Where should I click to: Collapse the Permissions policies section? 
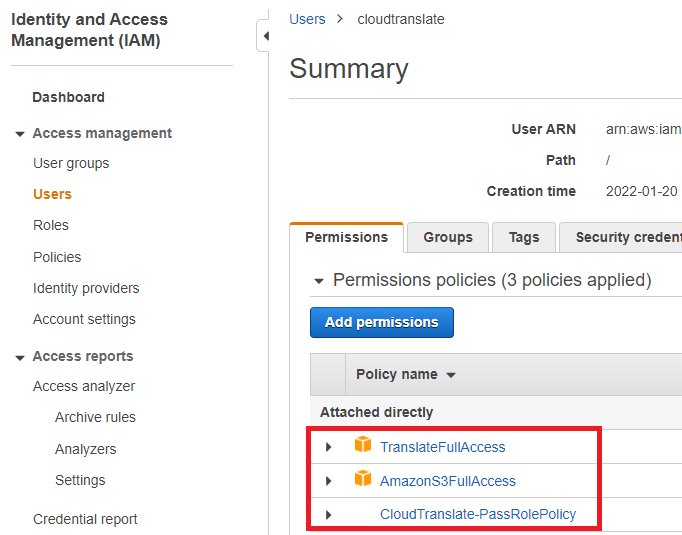pyautogui.click(x=319, y=281)
